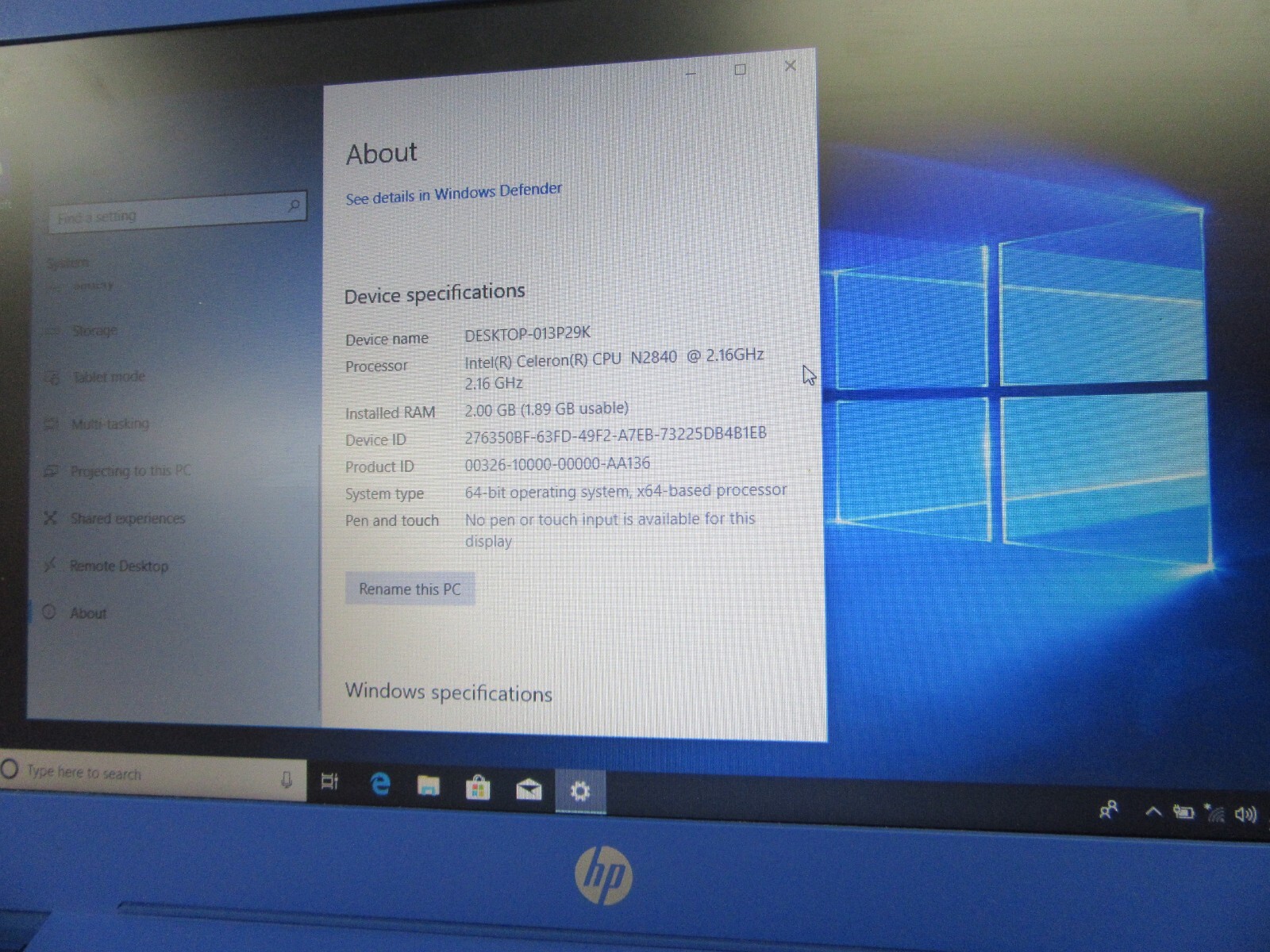Open Microsoft Store from the taskbar
Image resolution: width=1270 pixels, height=952 pixels.
(478, 788)
